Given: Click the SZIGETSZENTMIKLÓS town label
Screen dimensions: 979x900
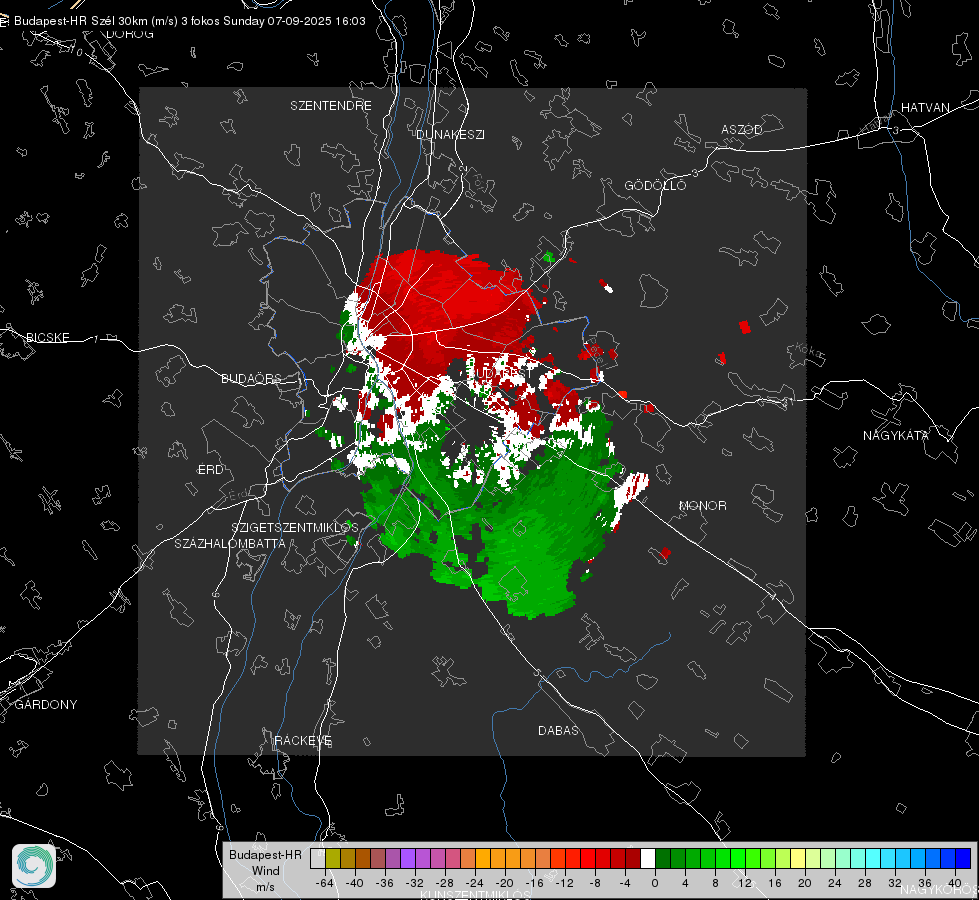Looking at the screenshot, I should 295,528.
